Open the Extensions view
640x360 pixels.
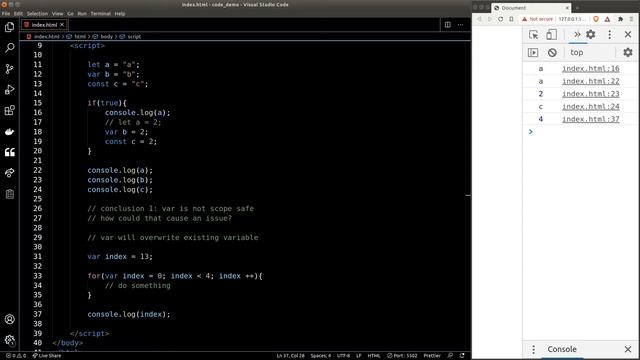[x=9, y=110]
